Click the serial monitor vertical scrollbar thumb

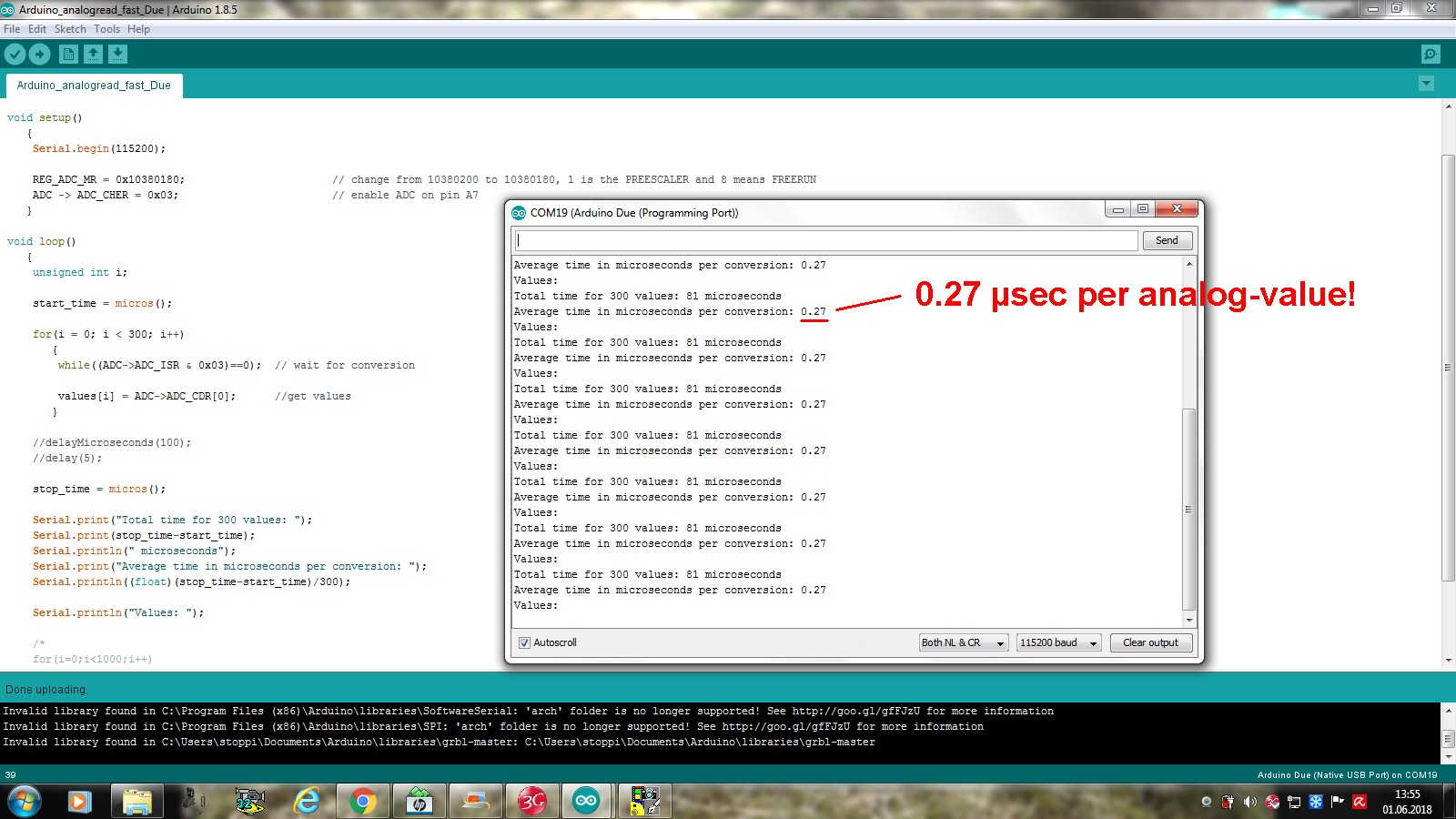click(x=1188, y=510)
